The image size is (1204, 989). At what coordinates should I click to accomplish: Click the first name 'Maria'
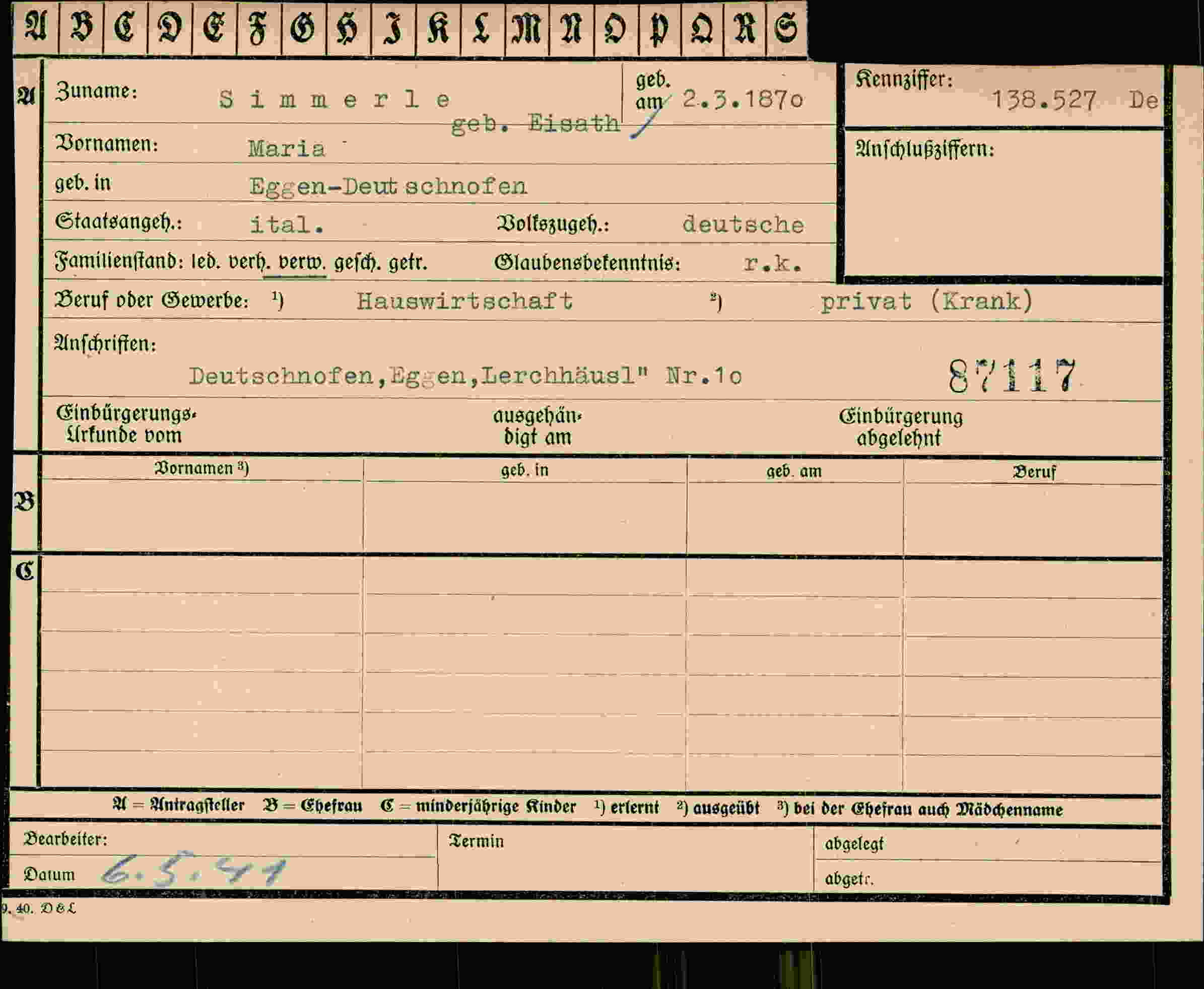pos(287,149)
